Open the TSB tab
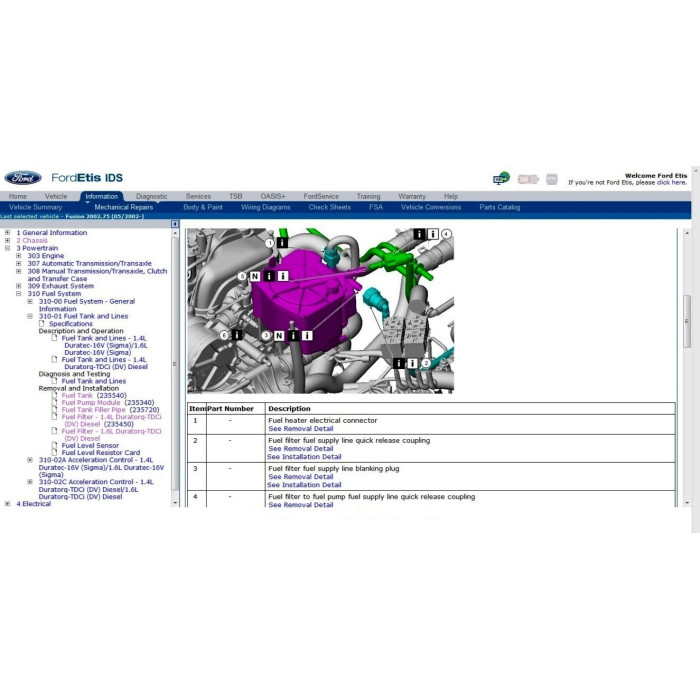700x700 pixels. [236, 196]
